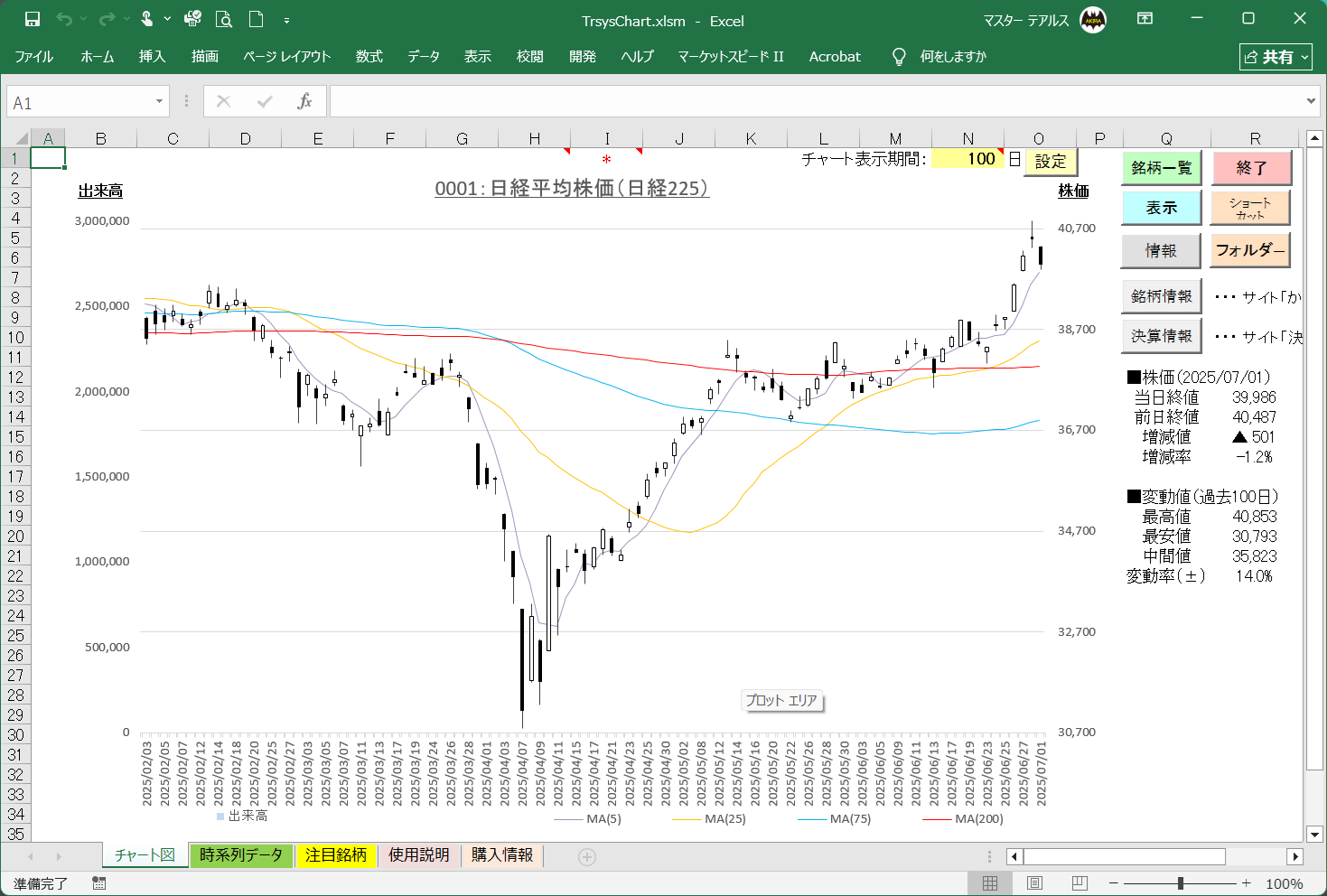Image resolution: width=1327 pixels, height=896 pixels.
Task: Create a new blank workbook via toolbar icon
Action: [x=257, y=19]
